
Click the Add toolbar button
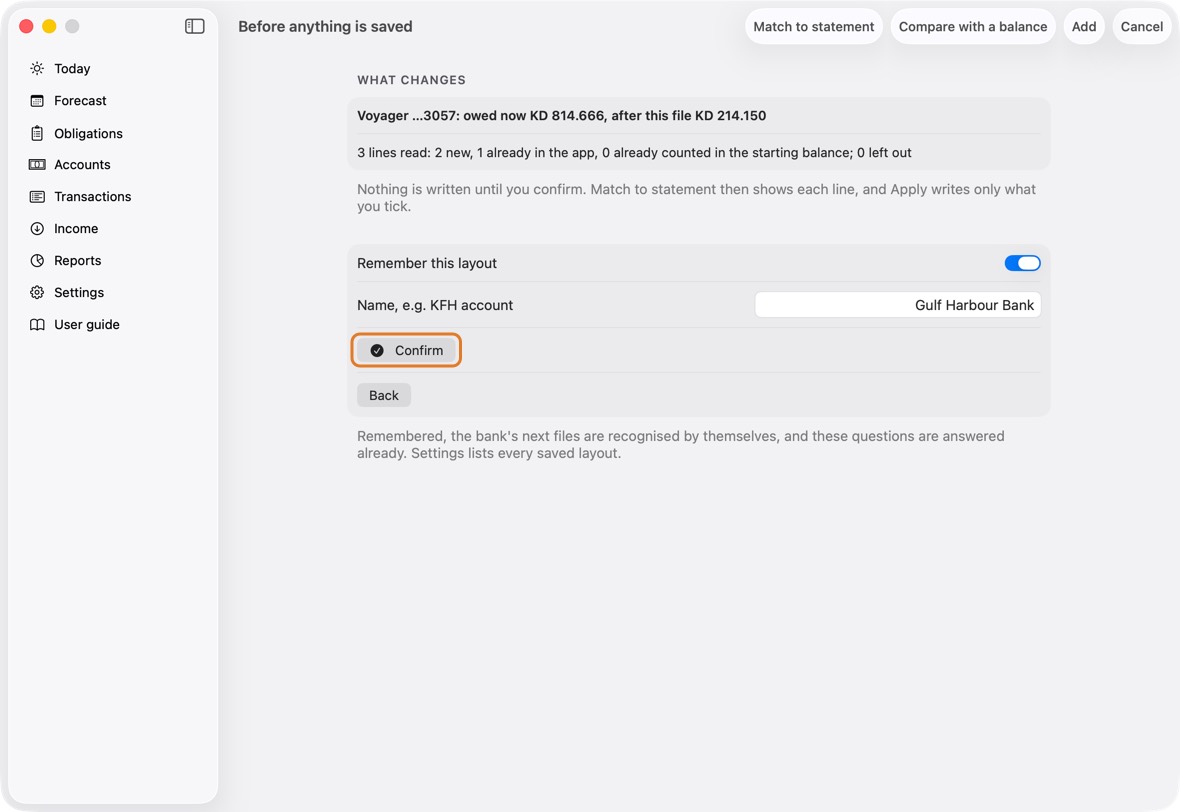click(x=1084, y=26)
